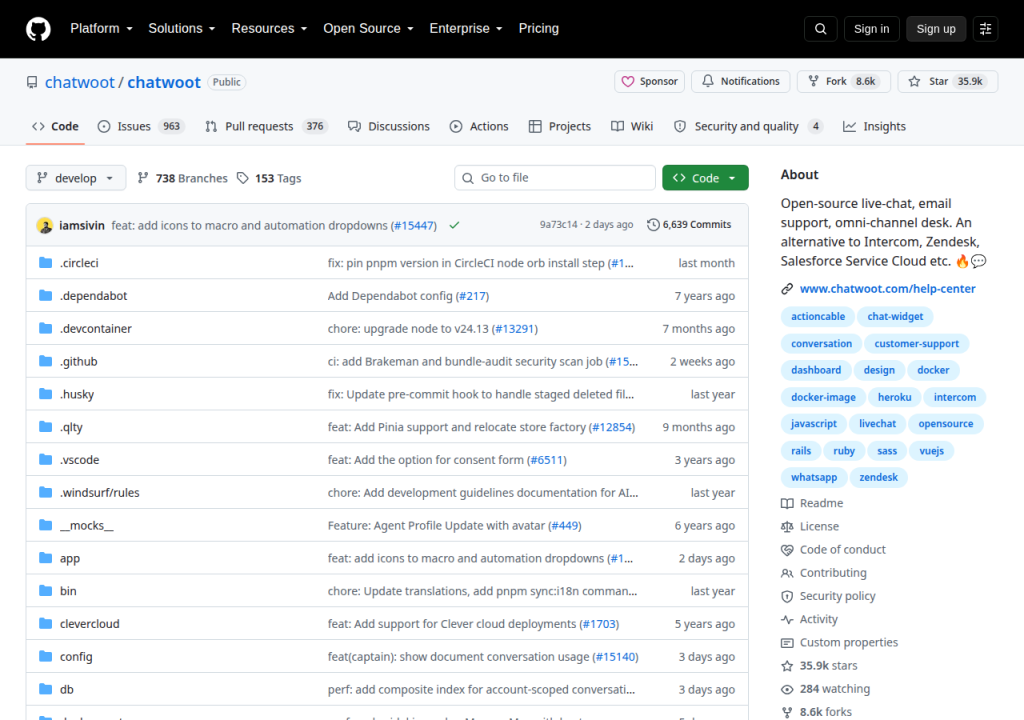Select the docker-image topic tag
1024x720 pixels.
[823, 397]
